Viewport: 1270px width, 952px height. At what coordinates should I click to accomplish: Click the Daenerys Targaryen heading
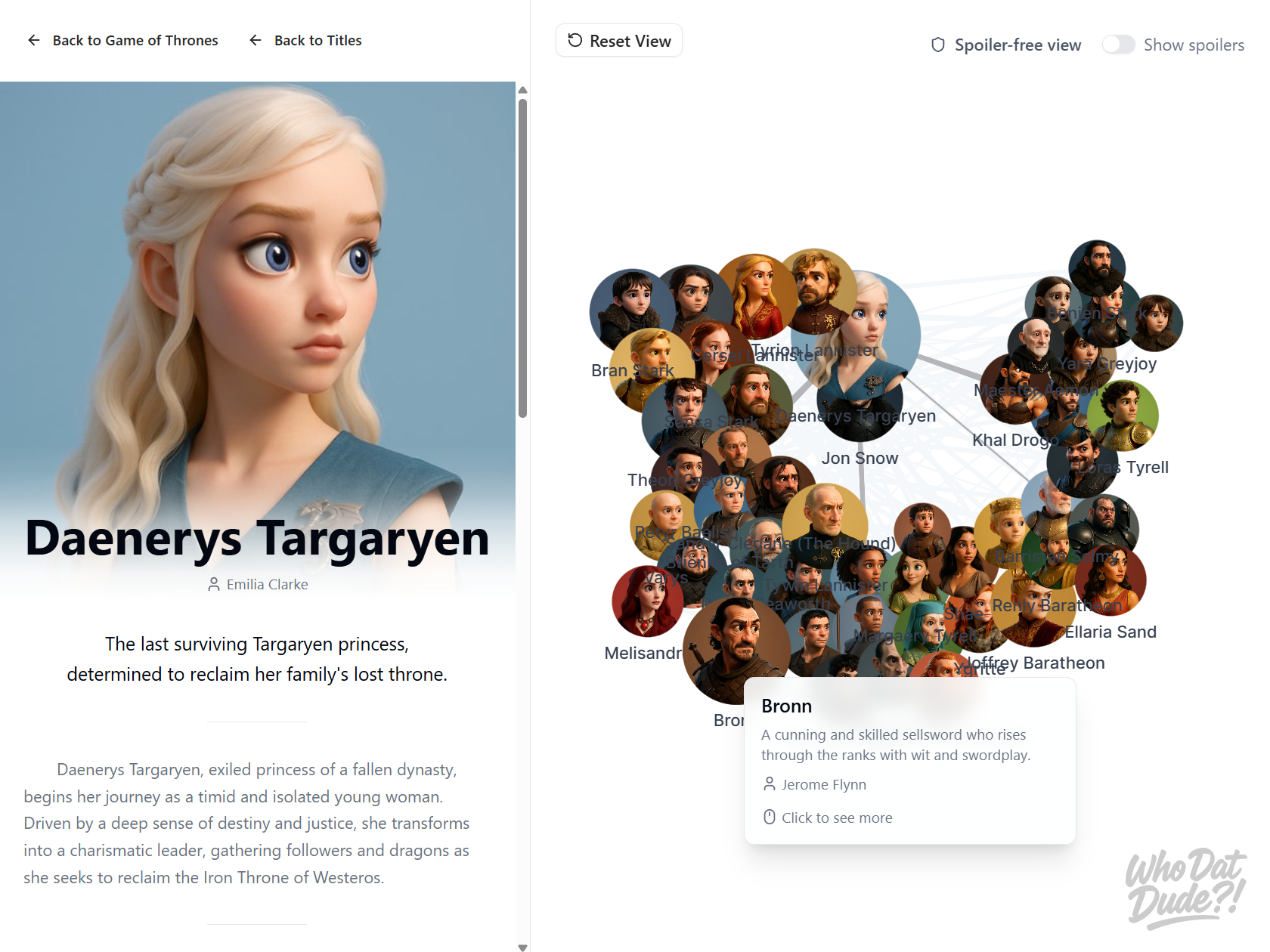tap(257, 538)
